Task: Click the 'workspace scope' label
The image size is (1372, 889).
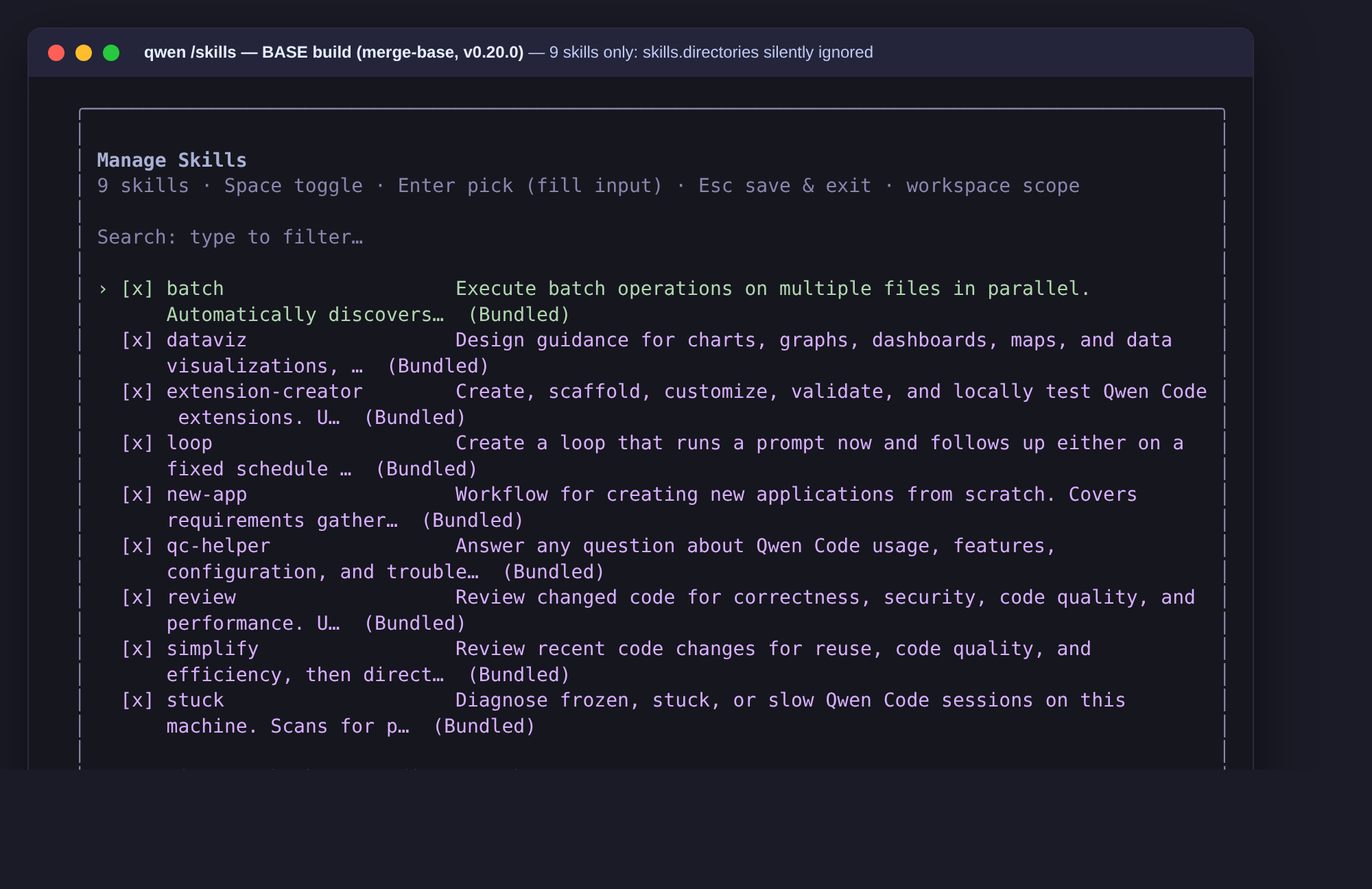Action: (993, 186)
